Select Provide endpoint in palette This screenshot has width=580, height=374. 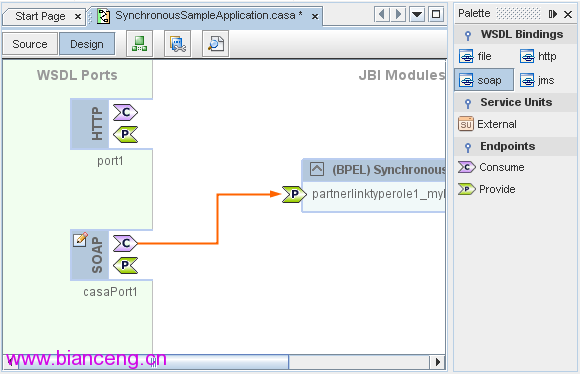487,189
